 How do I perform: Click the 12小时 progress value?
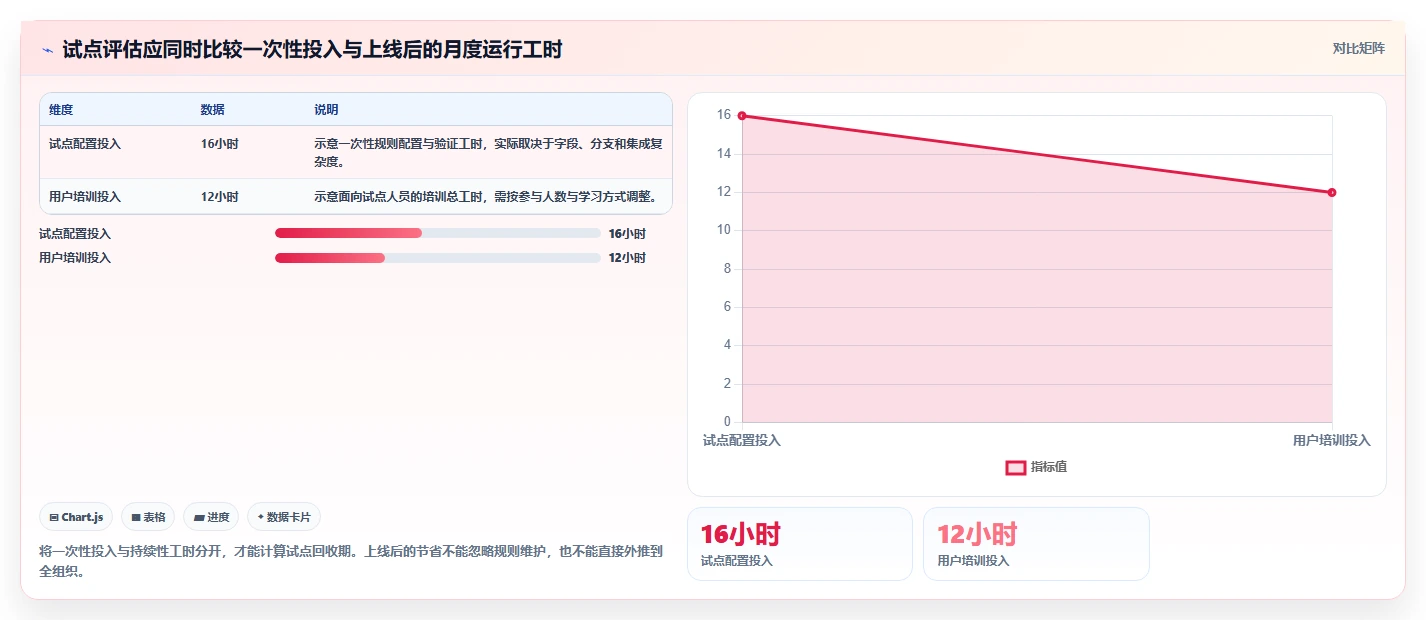pos(627,258)
